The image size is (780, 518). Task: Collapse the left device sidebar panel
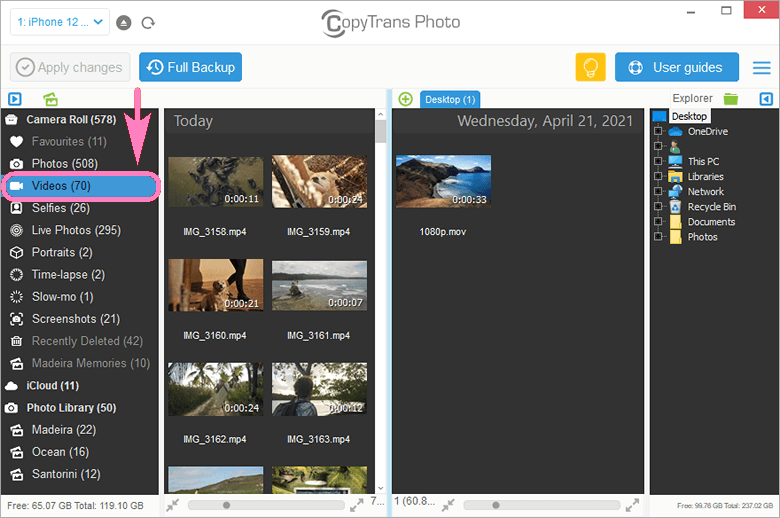tap(15, 99)
